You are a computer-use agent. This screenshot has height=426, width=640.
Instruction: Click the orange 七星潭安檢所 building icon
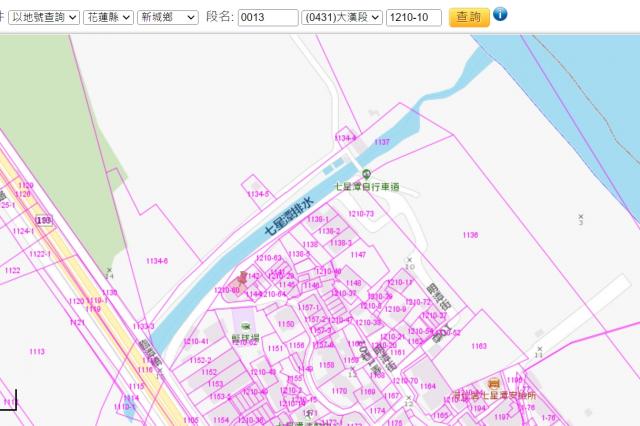[x=492, y=384]
